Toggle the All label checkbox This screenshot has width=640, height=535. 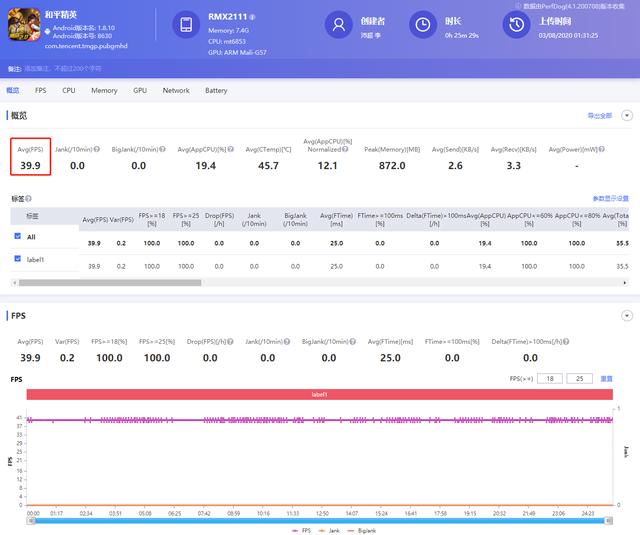(x=17, y=237)
